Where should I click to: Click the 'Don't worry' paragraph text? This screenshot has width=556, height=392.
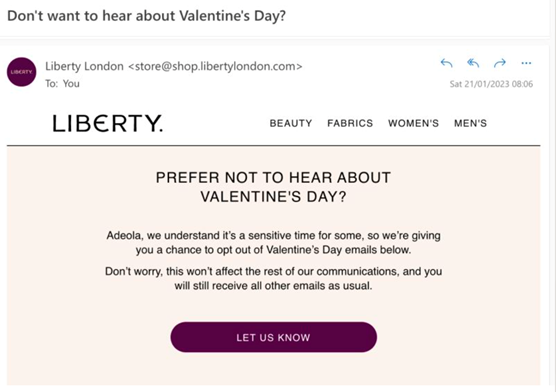(x=273, y=278)
